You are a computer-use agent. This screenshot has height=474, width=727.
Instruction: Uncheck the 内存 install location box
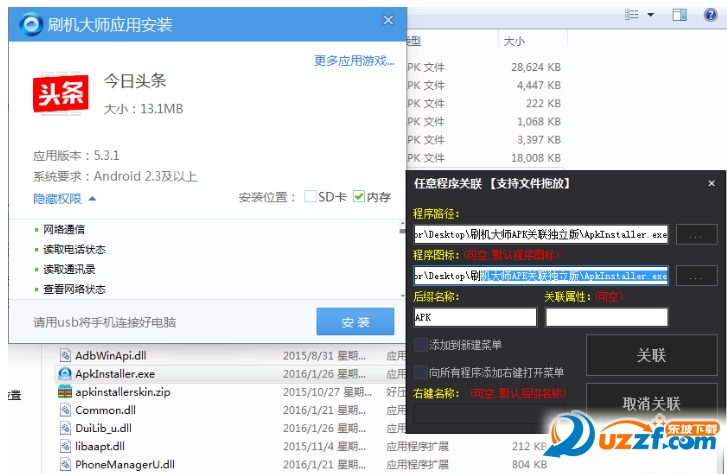(358, 197)
